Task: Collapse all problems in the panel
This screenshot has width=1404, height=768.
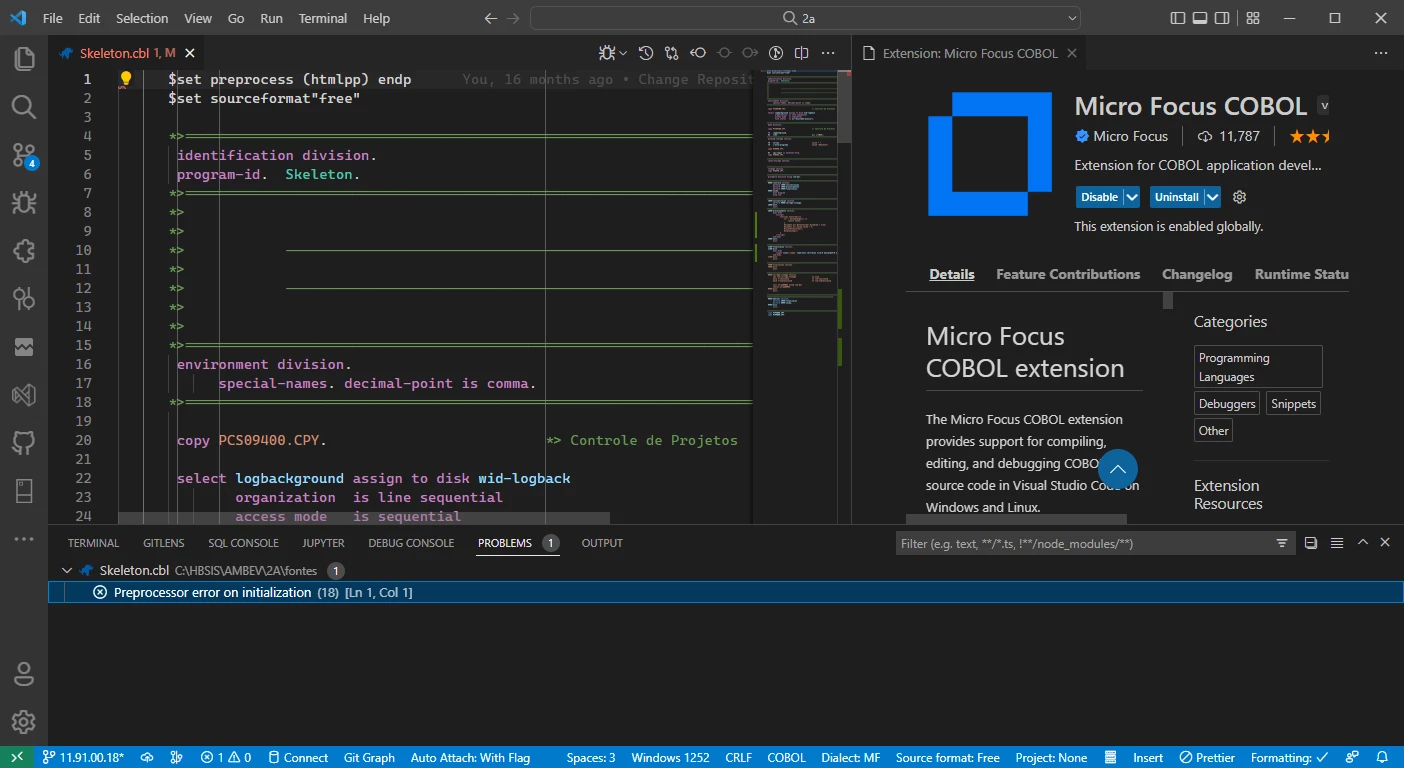Action: click(x=1311, y=543)
